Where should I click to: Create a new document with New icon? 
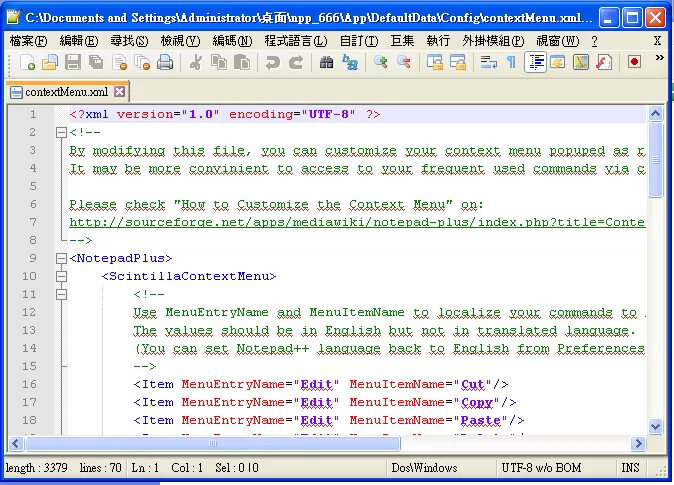coord(28,62)
